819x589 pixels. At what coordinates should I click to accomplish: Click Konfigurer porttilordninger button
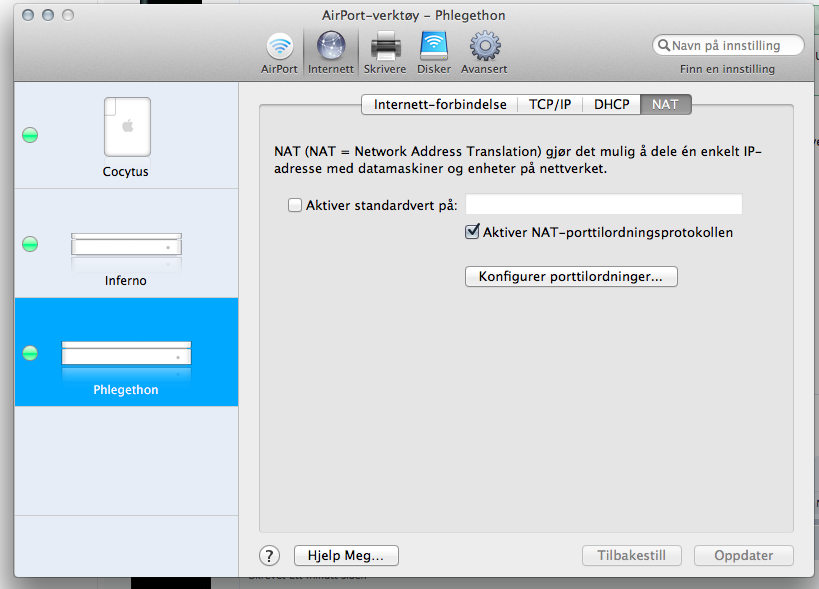[x=571, y=276]
